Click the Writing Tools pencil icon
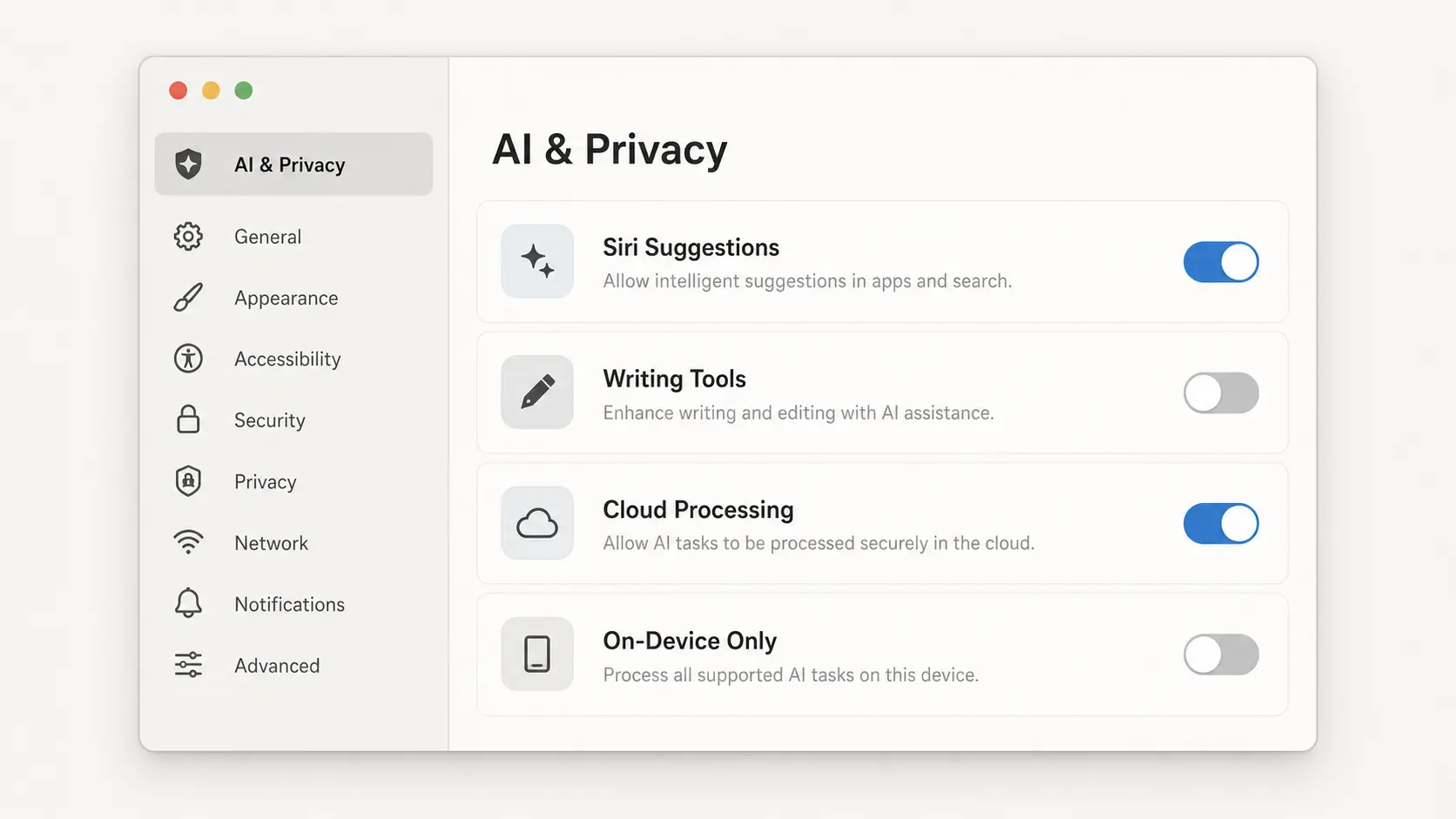1456x819 pixels. coord(537,392)
